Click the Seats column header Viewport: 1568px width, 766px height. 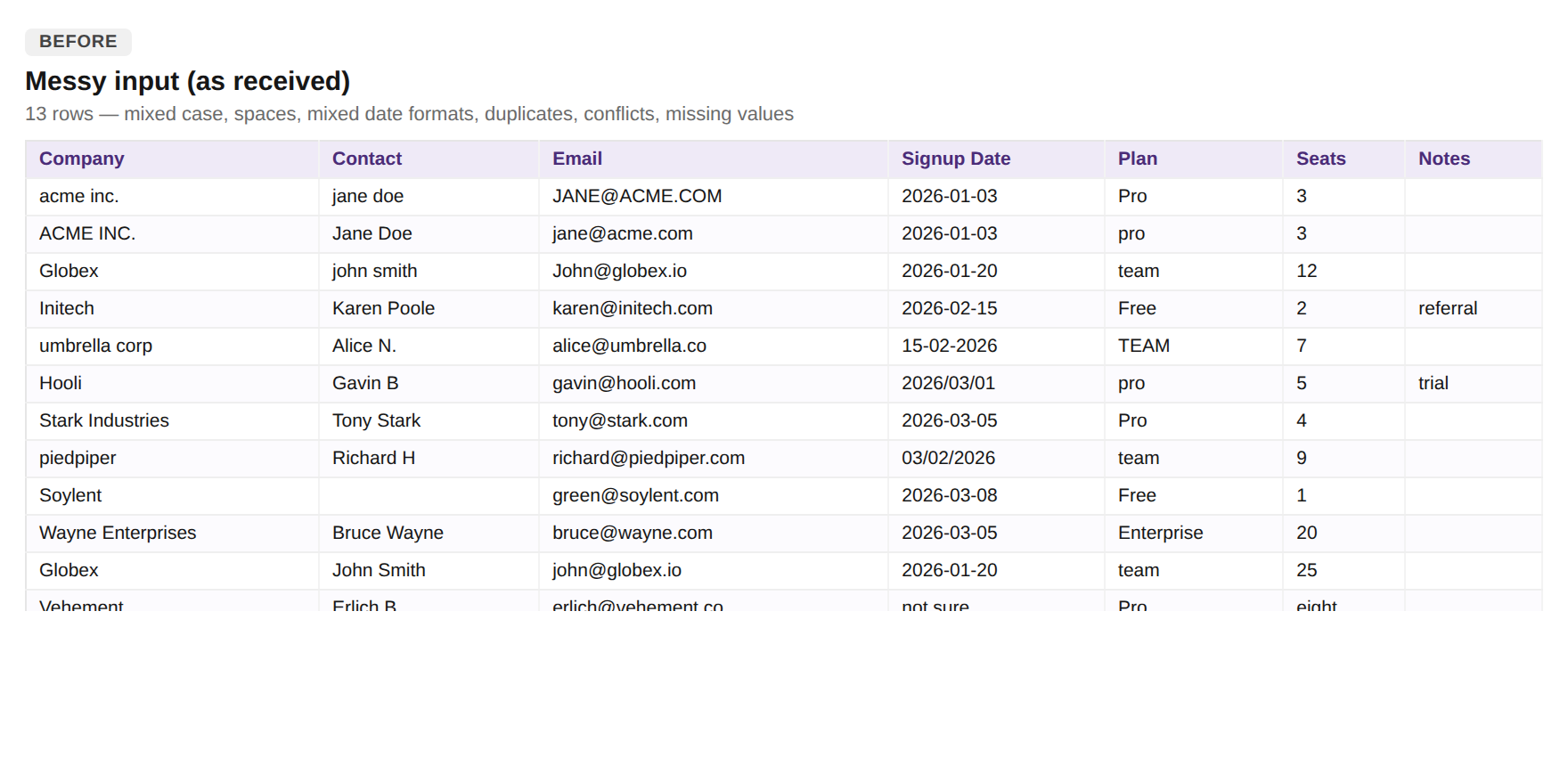coord(1343,159)
